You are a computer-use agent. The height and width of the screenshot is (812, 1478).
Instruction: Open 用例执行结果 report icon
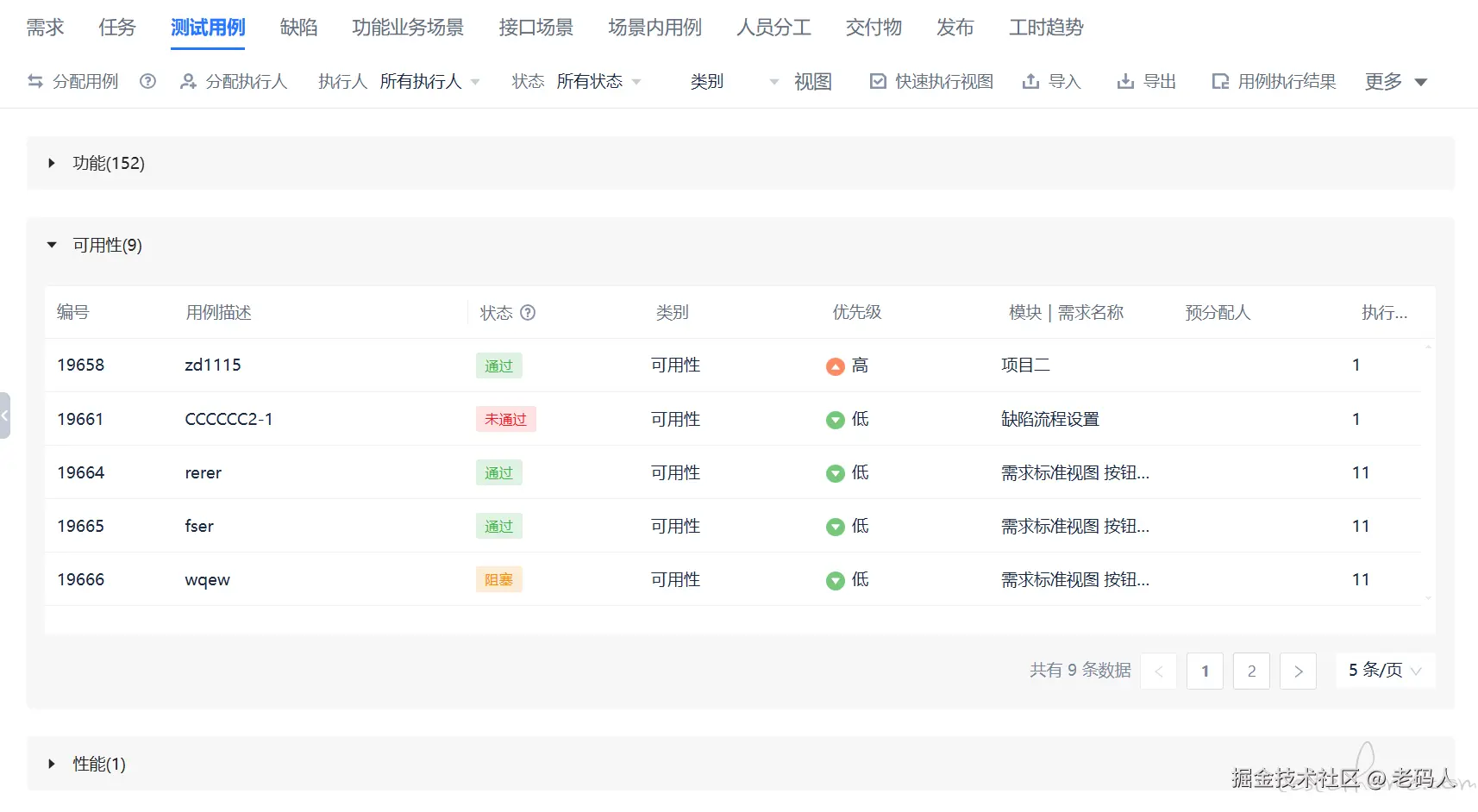(1220, 82)
